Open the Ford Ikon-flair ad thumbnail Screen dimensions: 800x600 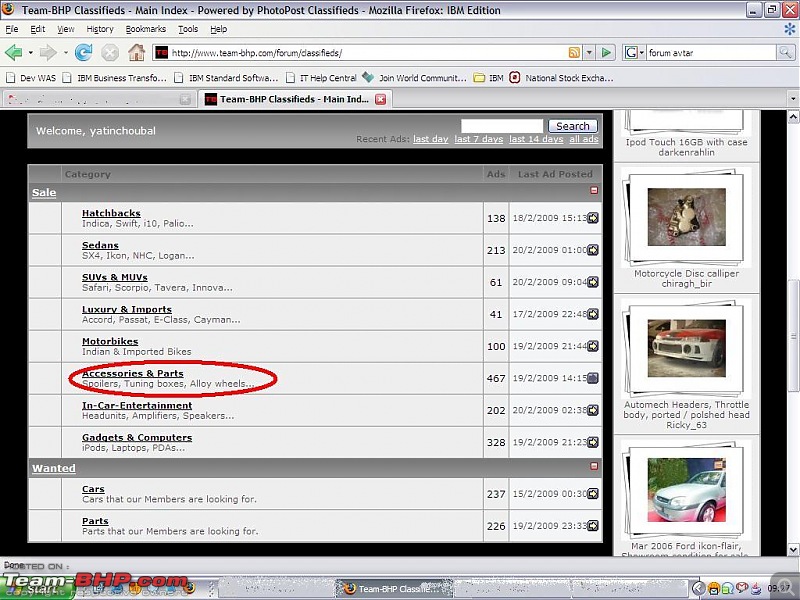686,490
